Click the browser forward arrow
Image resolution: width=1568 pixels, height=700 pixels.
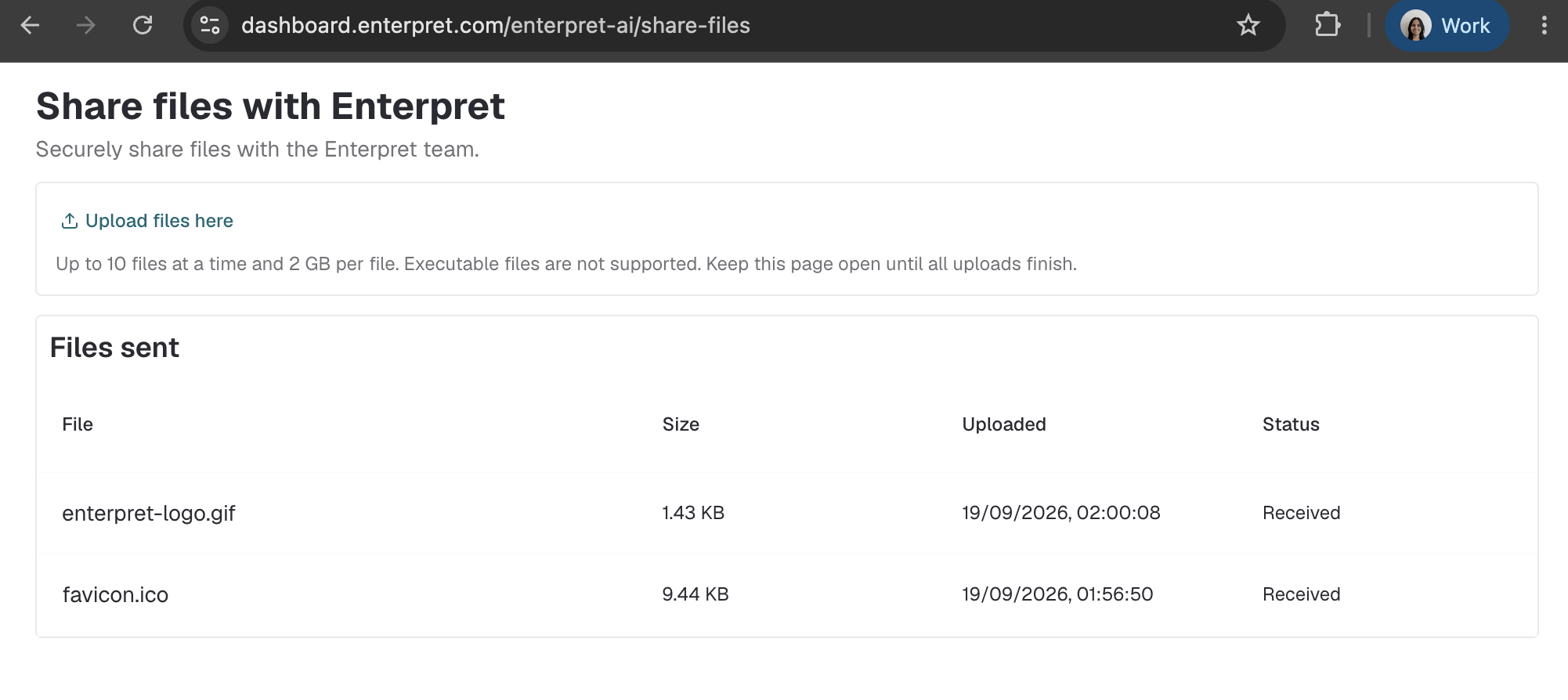(85, 26)
